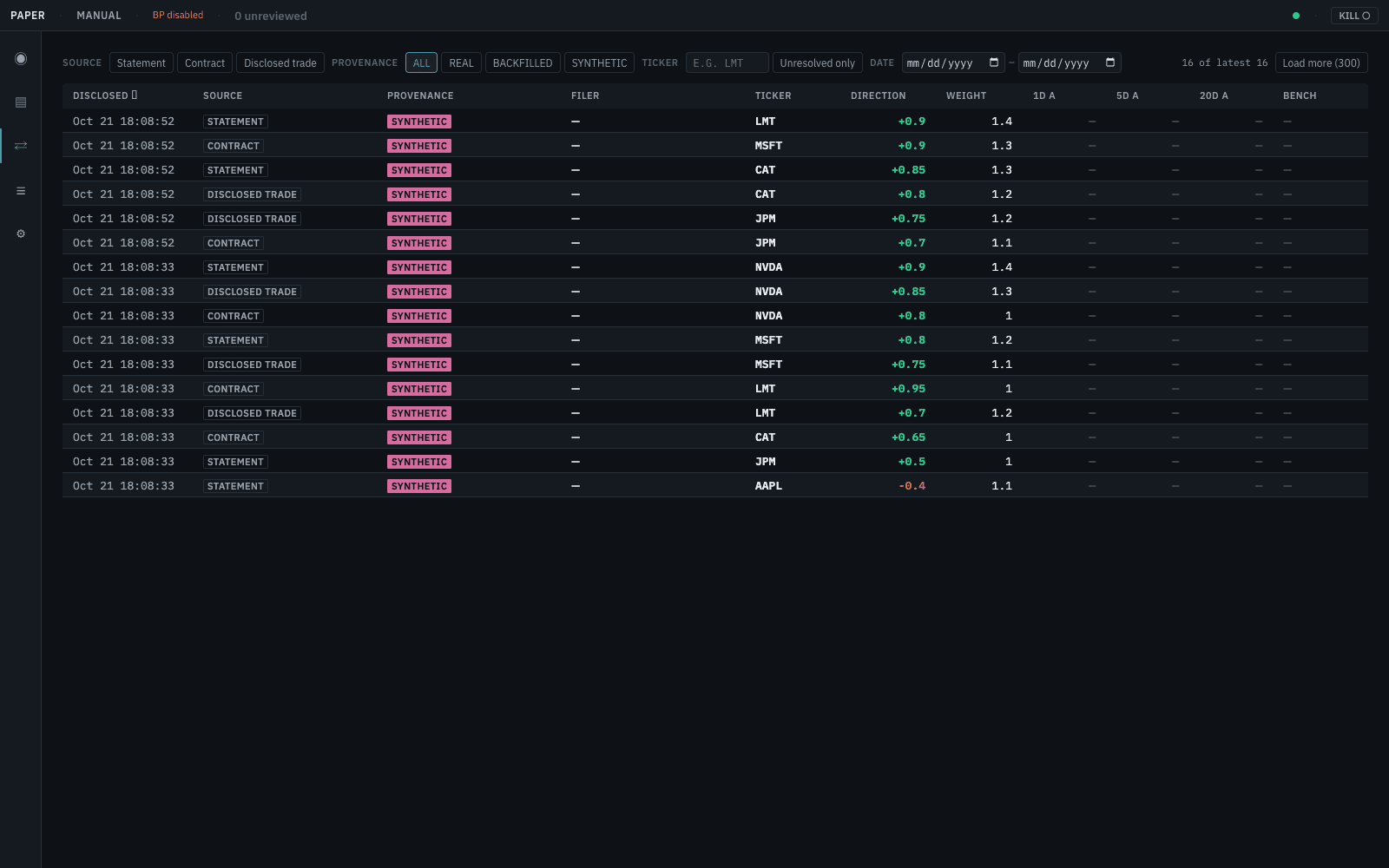The image size is (1389, 868).
Task: Select SYNTHETIC provenance filter
Action: [599, 62]
